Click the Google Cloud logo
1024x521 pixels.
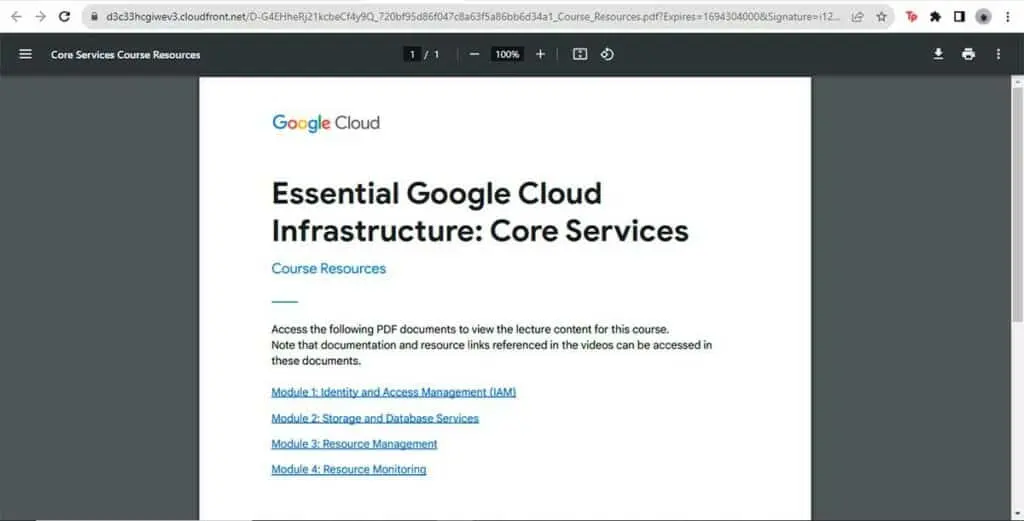click(x=326, y=123)
